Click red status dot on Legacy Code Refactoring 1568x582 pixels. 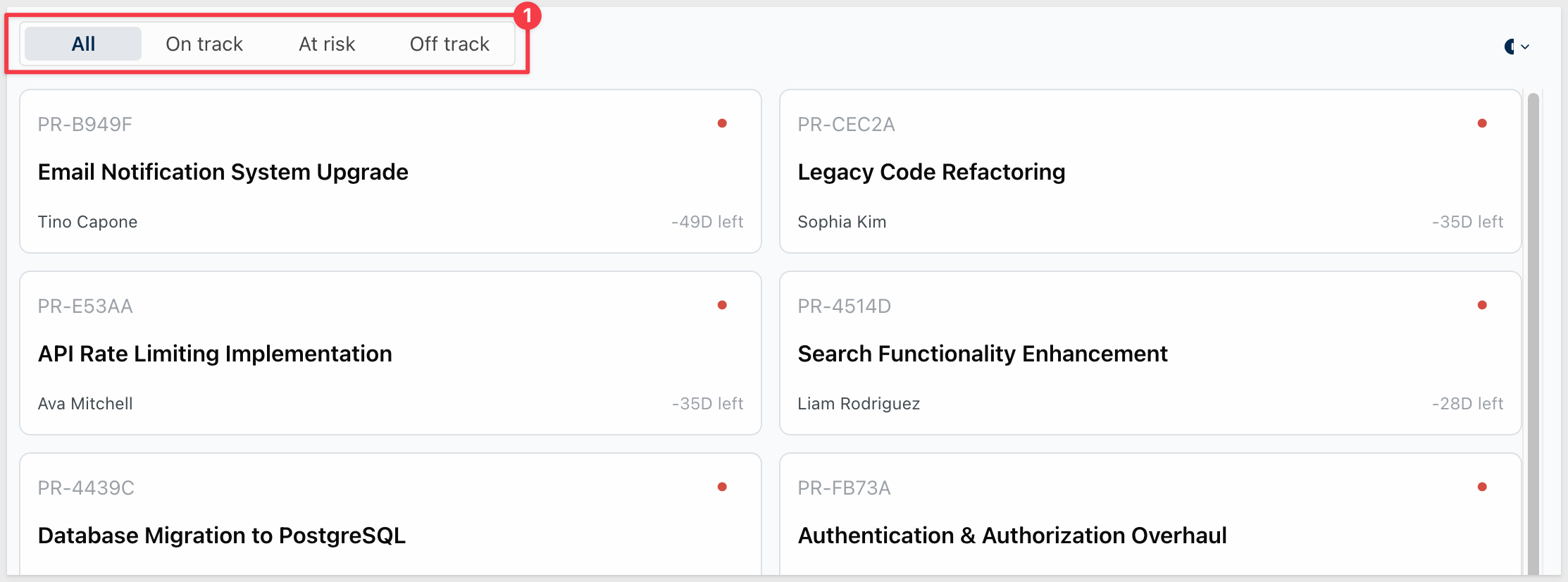[1482, 123]
